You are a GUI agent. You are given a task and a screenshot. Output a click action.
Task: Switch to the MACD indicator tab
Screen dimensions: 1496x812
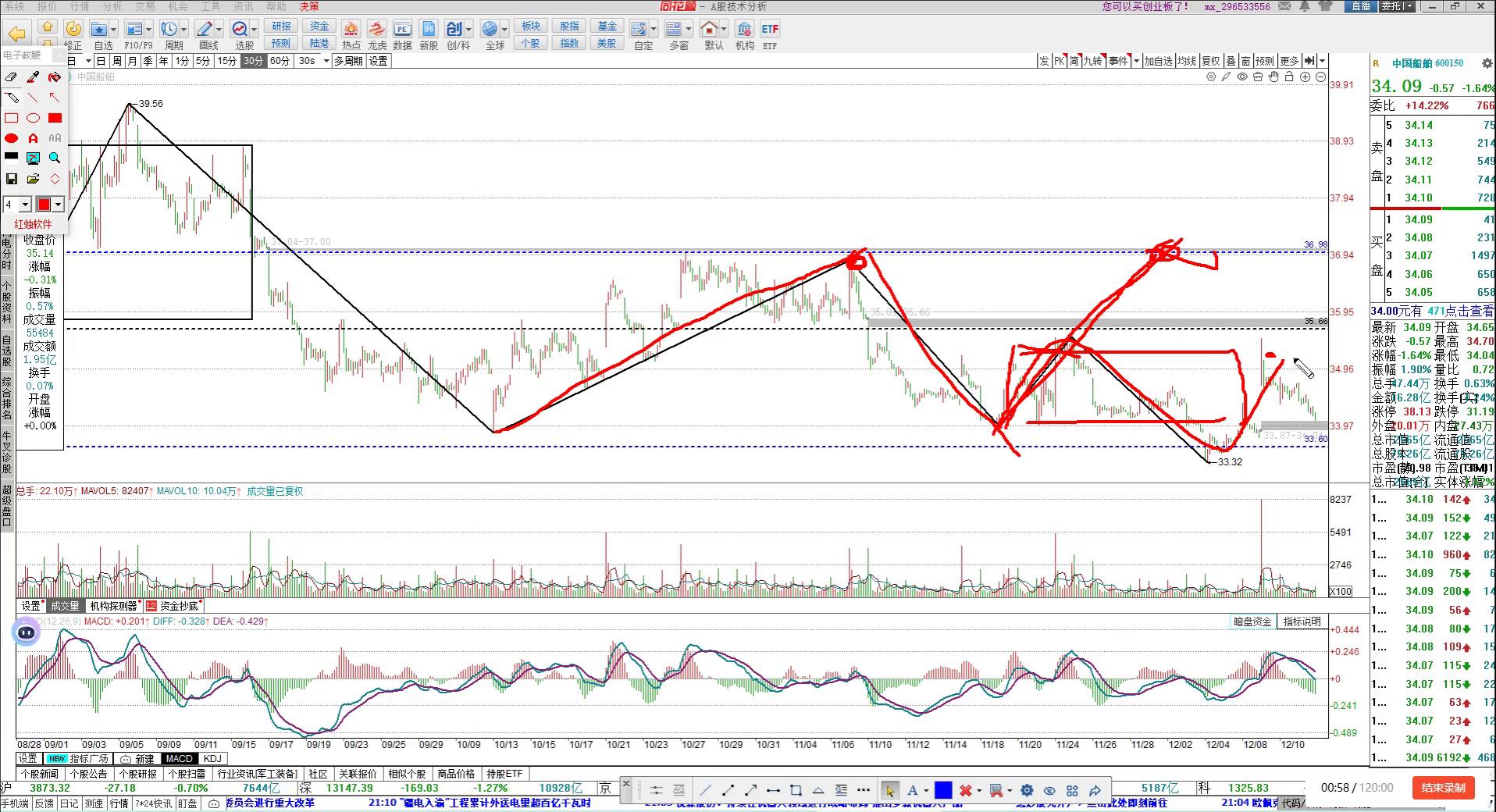point(179,758)
